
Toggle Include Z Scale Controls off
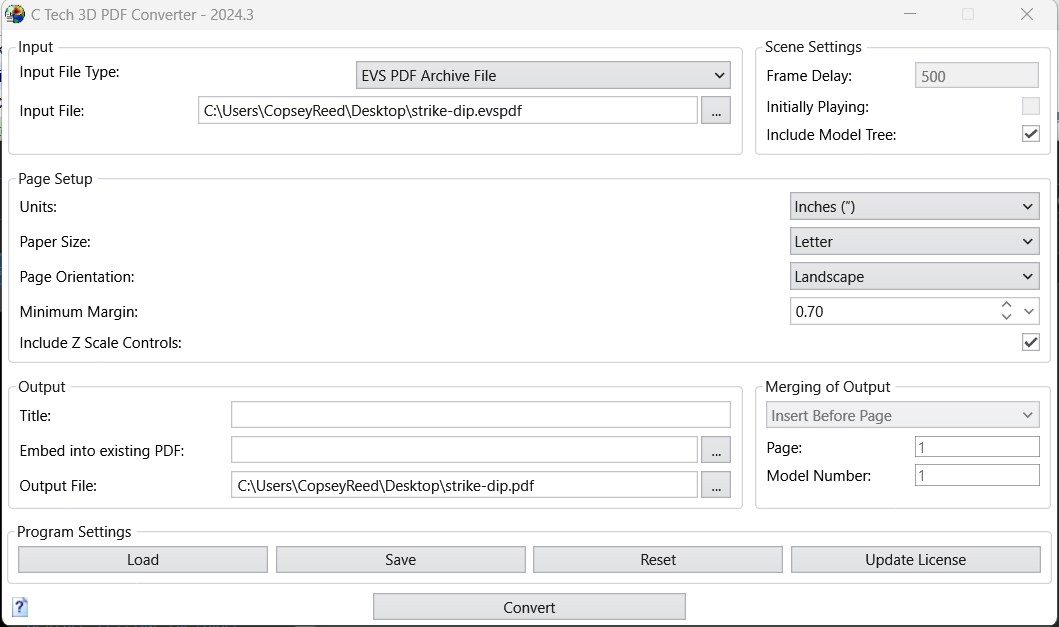tap(1030, 342)
